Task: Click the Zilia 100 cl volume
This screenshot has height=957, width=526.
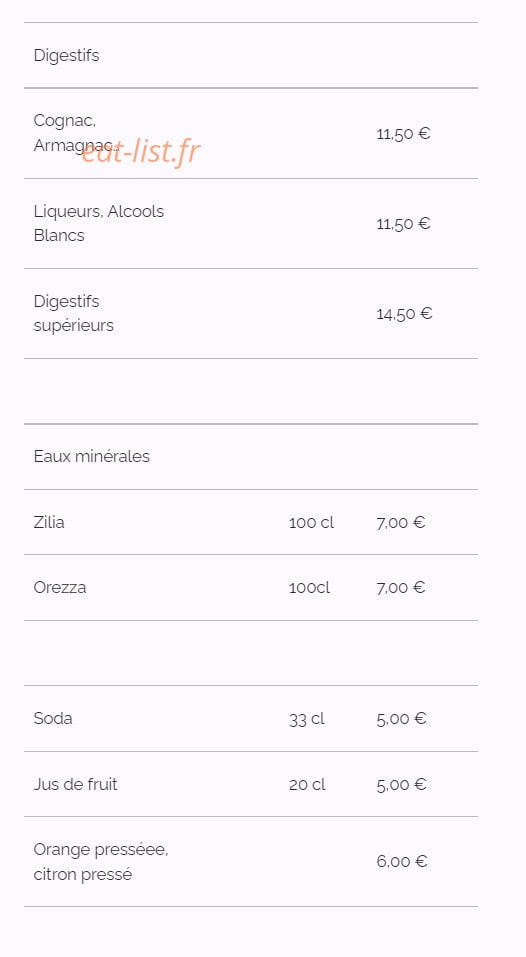Action: pos(311,523)
